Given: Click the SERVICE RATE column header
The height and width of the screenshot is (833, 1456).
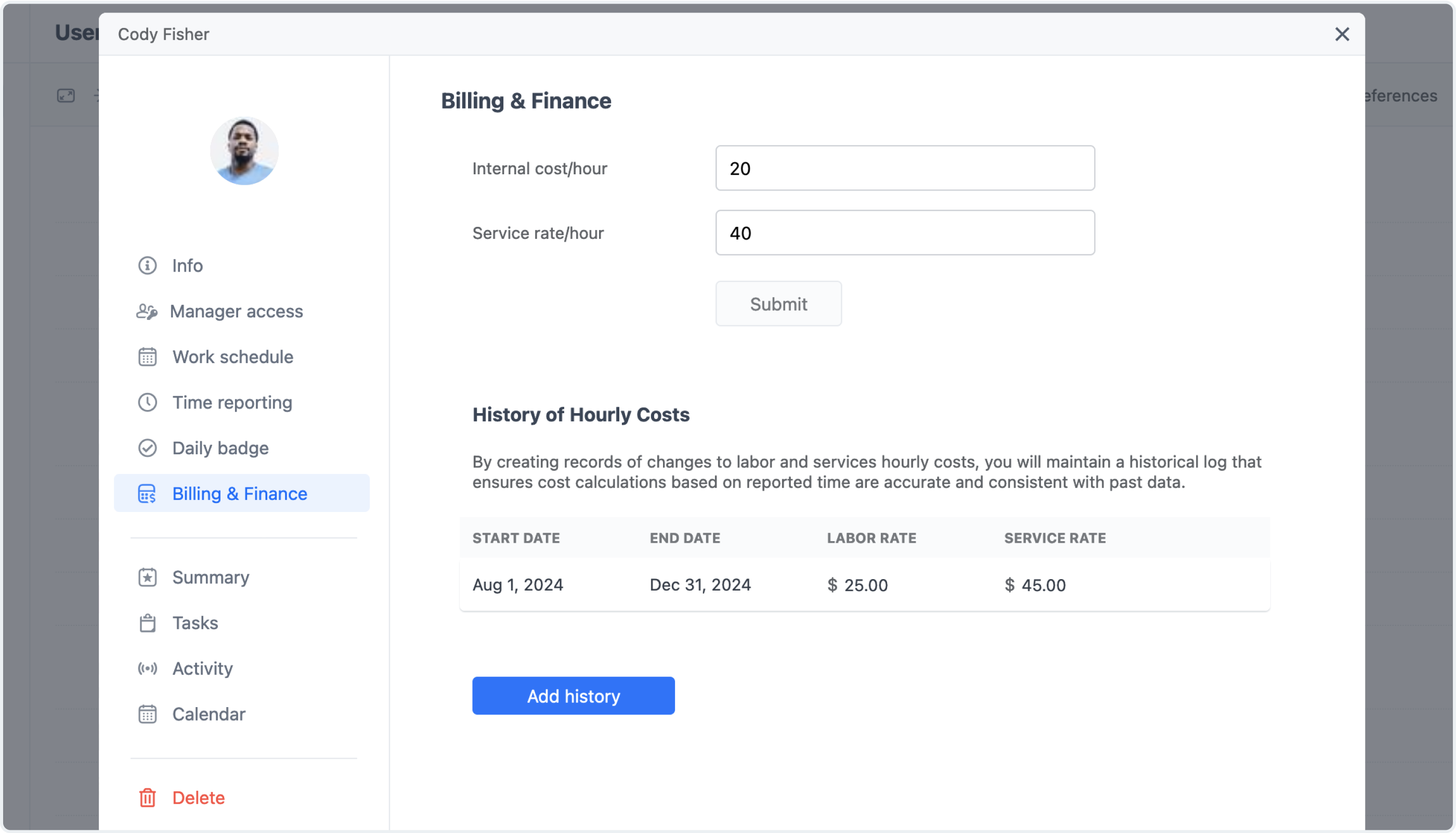Looking at the screenshot, I should (x=1055, y=538).
